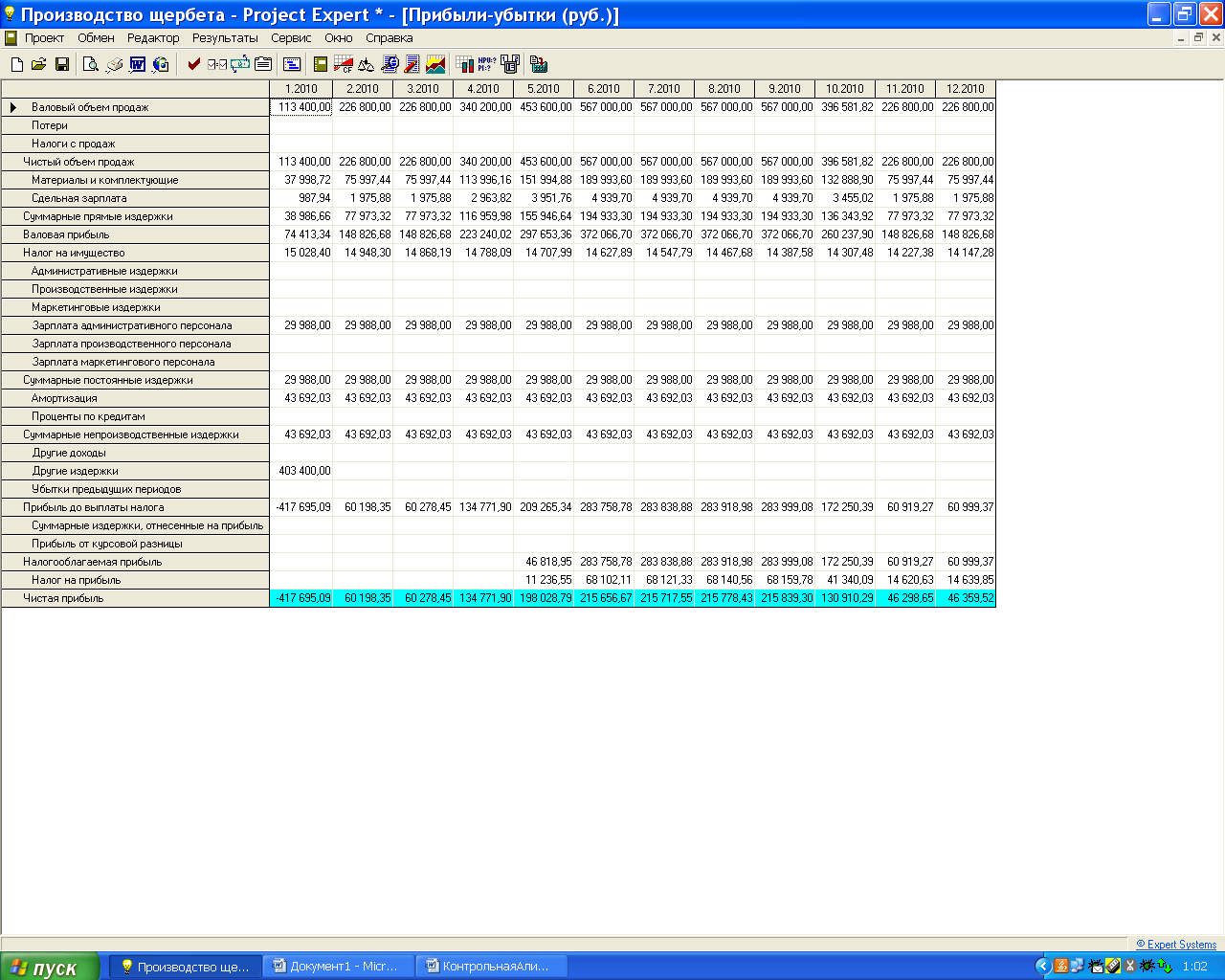This screenshot has height=980, width=1225.
Task: Click the 396 581,82 cell in Валовый объем продаж row
Action: (846, 107)
